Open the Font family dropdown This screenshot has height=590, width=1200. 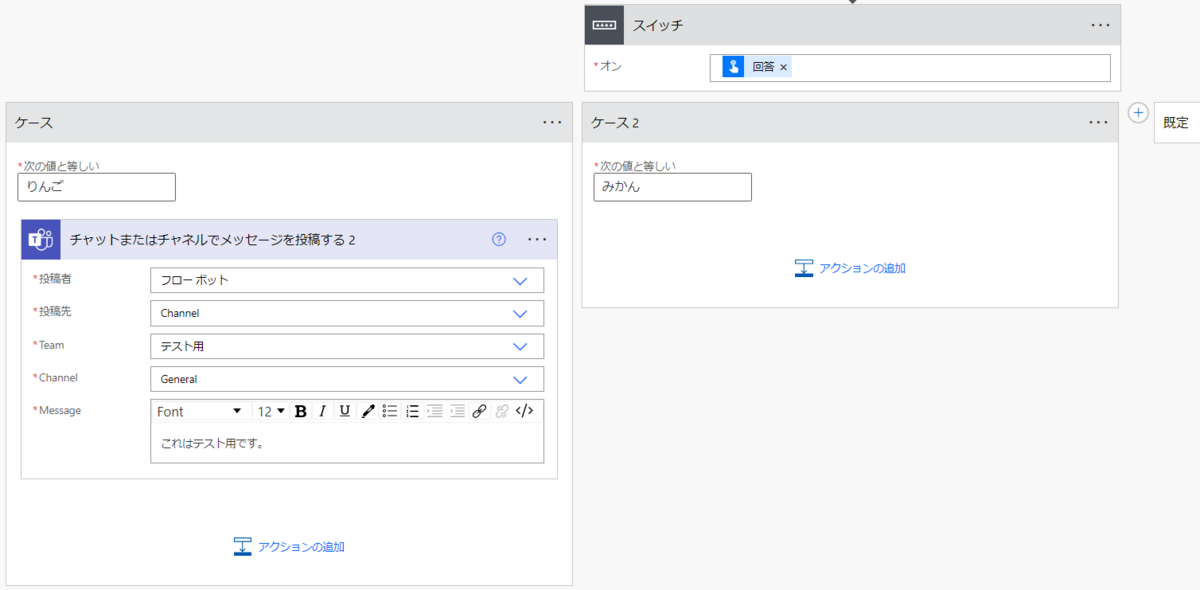point(199,411)
